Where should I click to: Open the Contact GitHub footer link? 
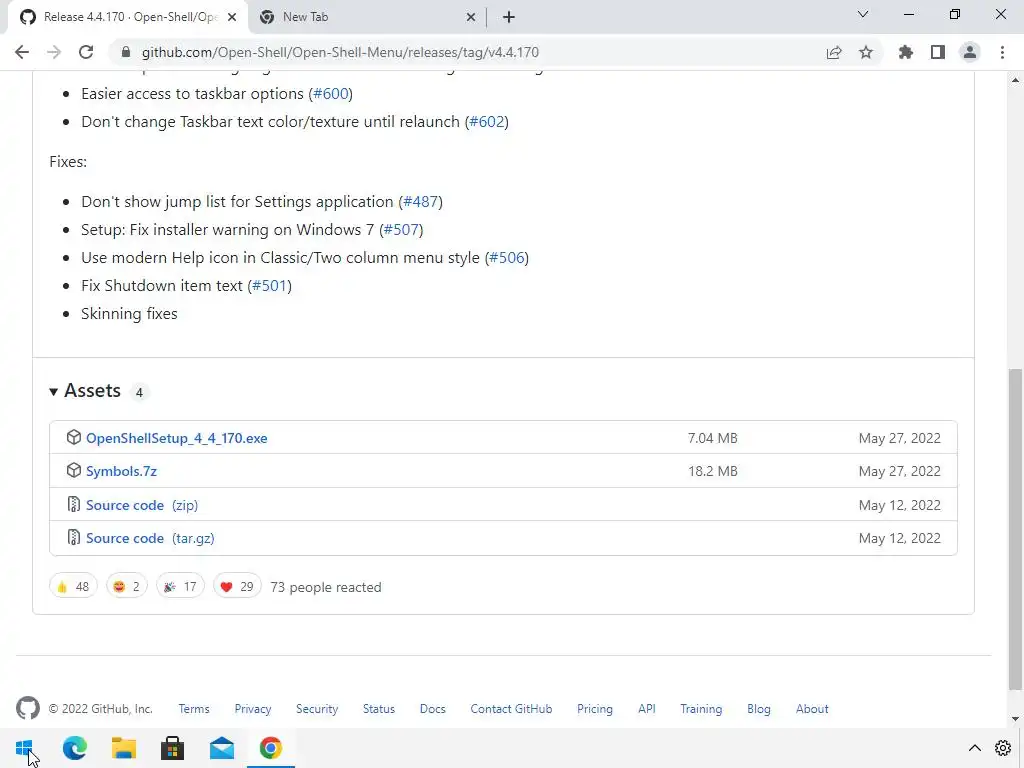pyautogui.click(x=511, y=709)
